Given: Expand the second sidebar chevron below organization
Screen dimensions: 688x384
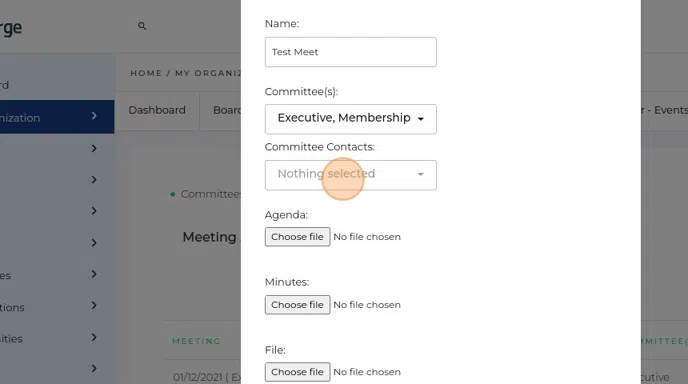Looking at the screenshot, I should pyautogui.click(x=94, y=179).
